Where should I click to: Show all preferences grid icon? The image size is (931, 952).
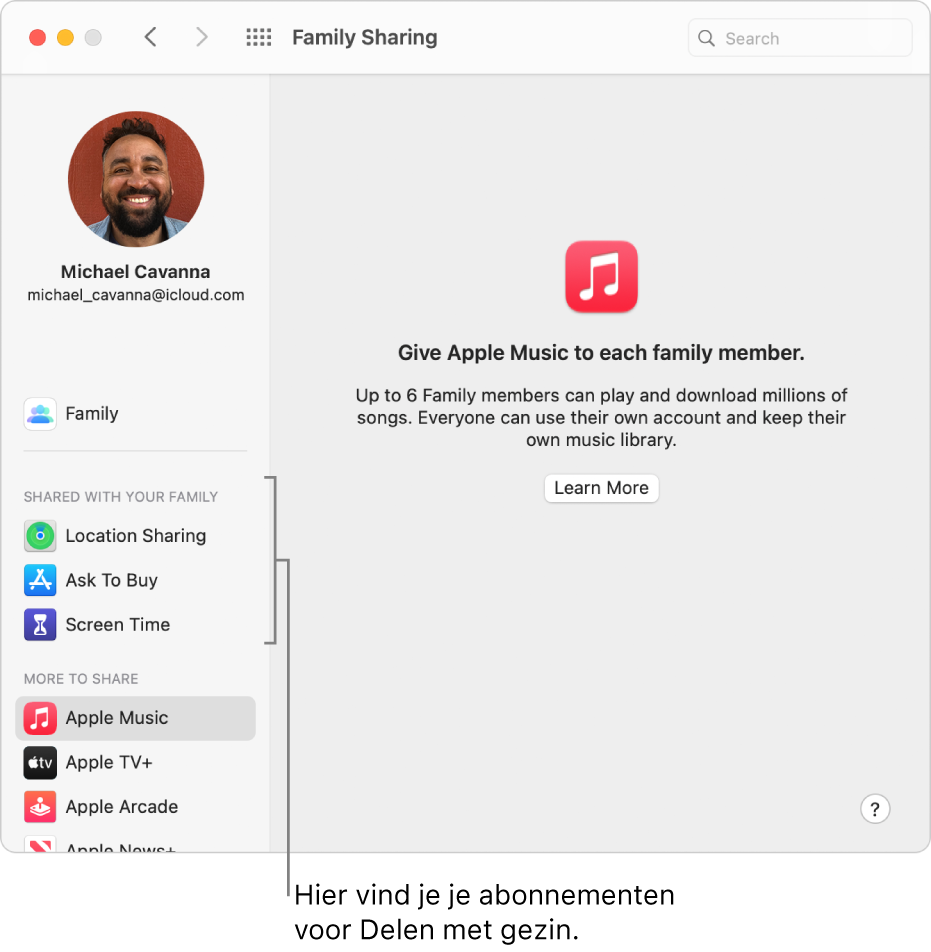[x=259, y=38]
